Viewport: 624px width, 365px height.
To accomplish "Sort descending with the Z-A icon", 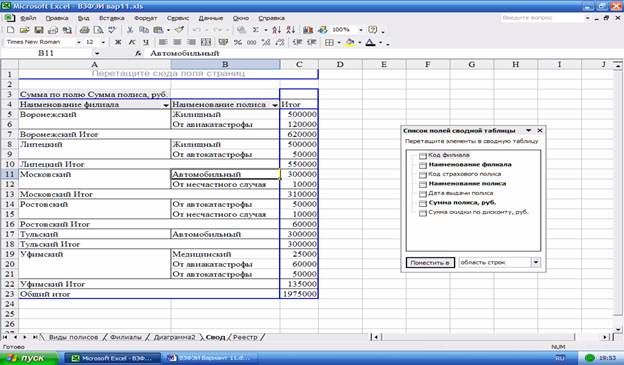I will pos(291,30).
